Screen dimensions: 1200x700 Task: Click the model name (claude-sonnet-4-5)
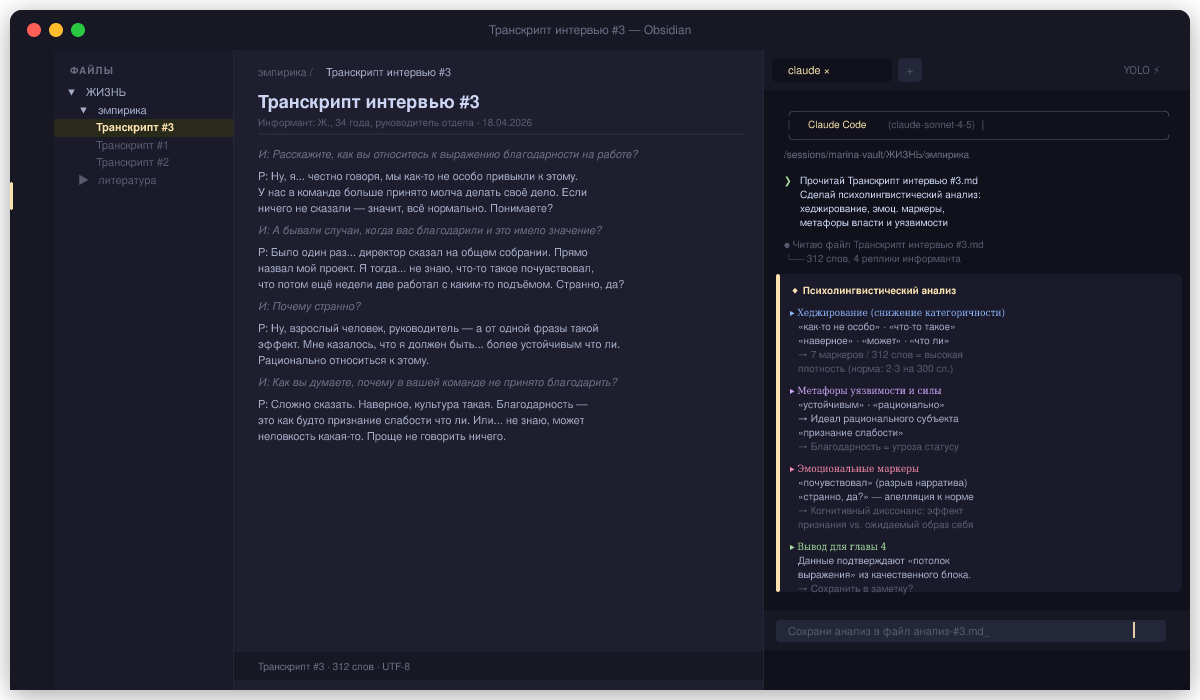click(930, 125)
